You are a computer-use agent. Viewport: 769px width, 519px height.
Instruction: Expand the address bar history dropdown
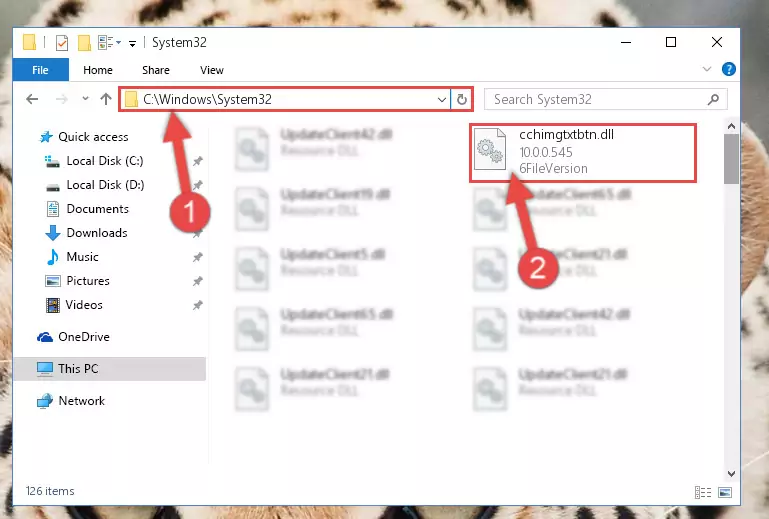[x=441, y=100]
